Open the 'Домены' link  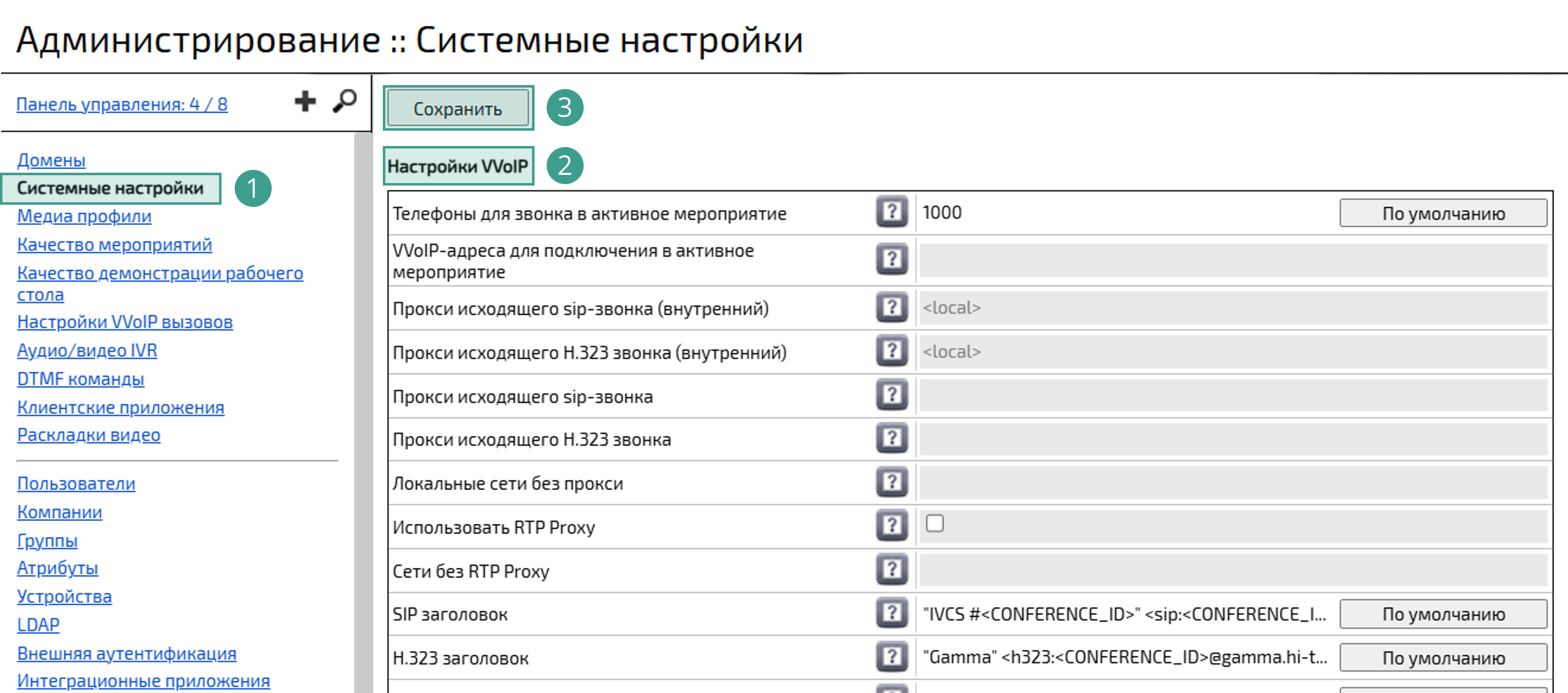51,160
